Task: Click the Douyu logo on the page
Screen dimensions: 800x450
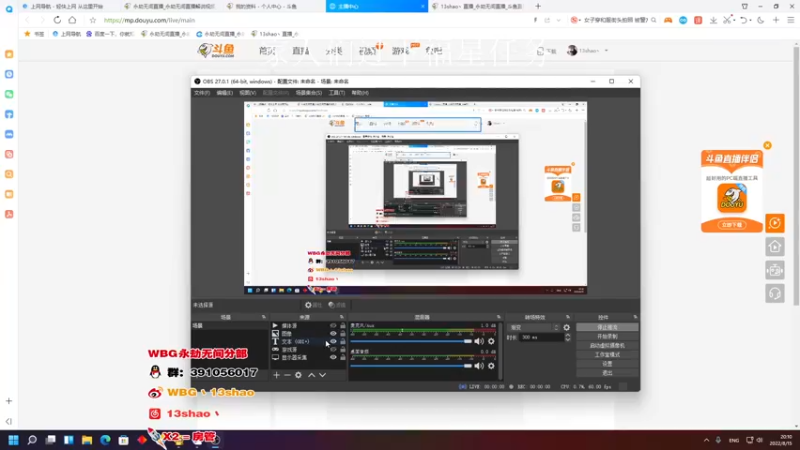Action: pyautogui.click(x=217, y=50)
